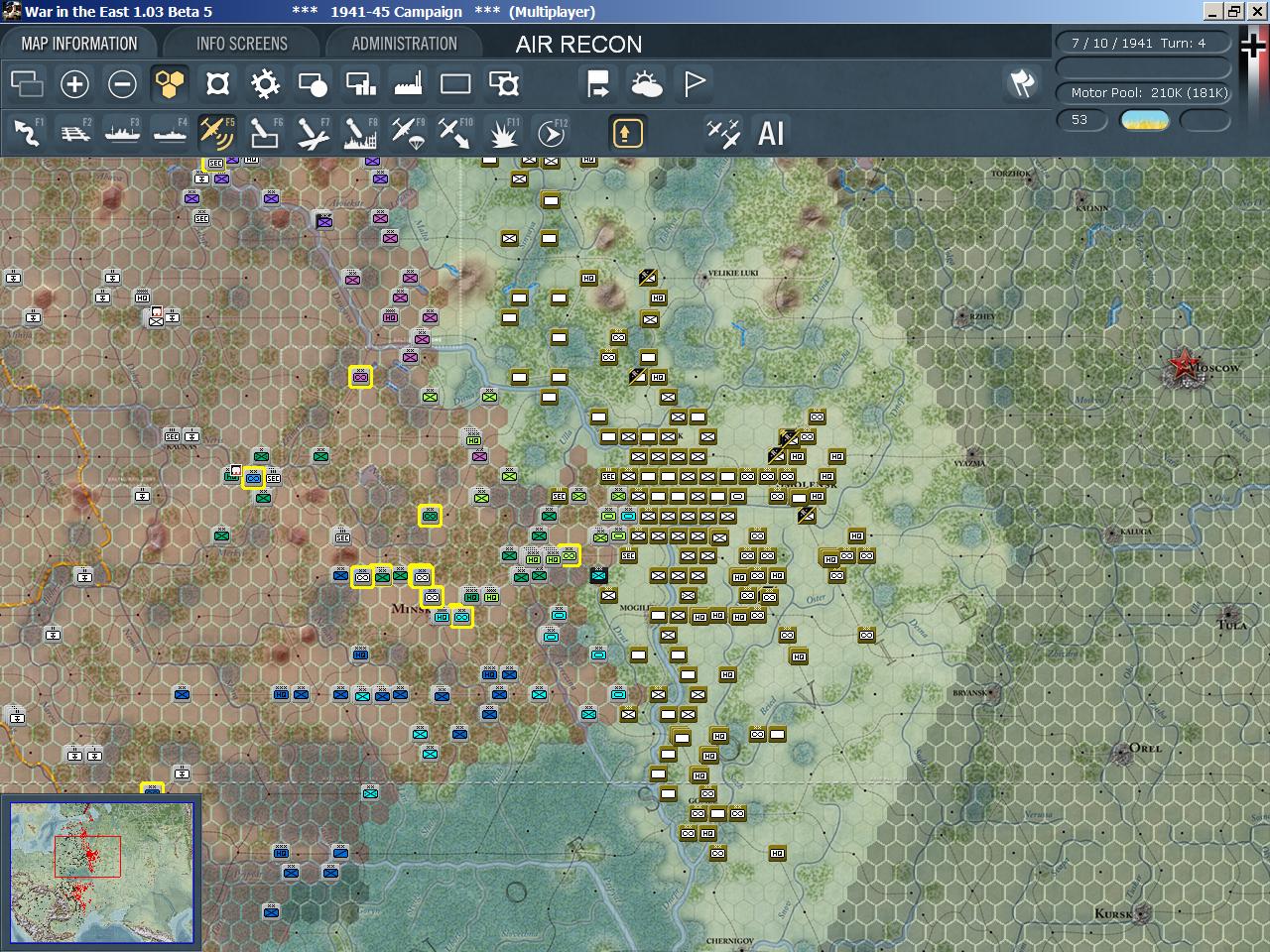This screenshot has width=1270, height=952.
Task: Select F10 air transfer mode
Action: pos(455,133)
